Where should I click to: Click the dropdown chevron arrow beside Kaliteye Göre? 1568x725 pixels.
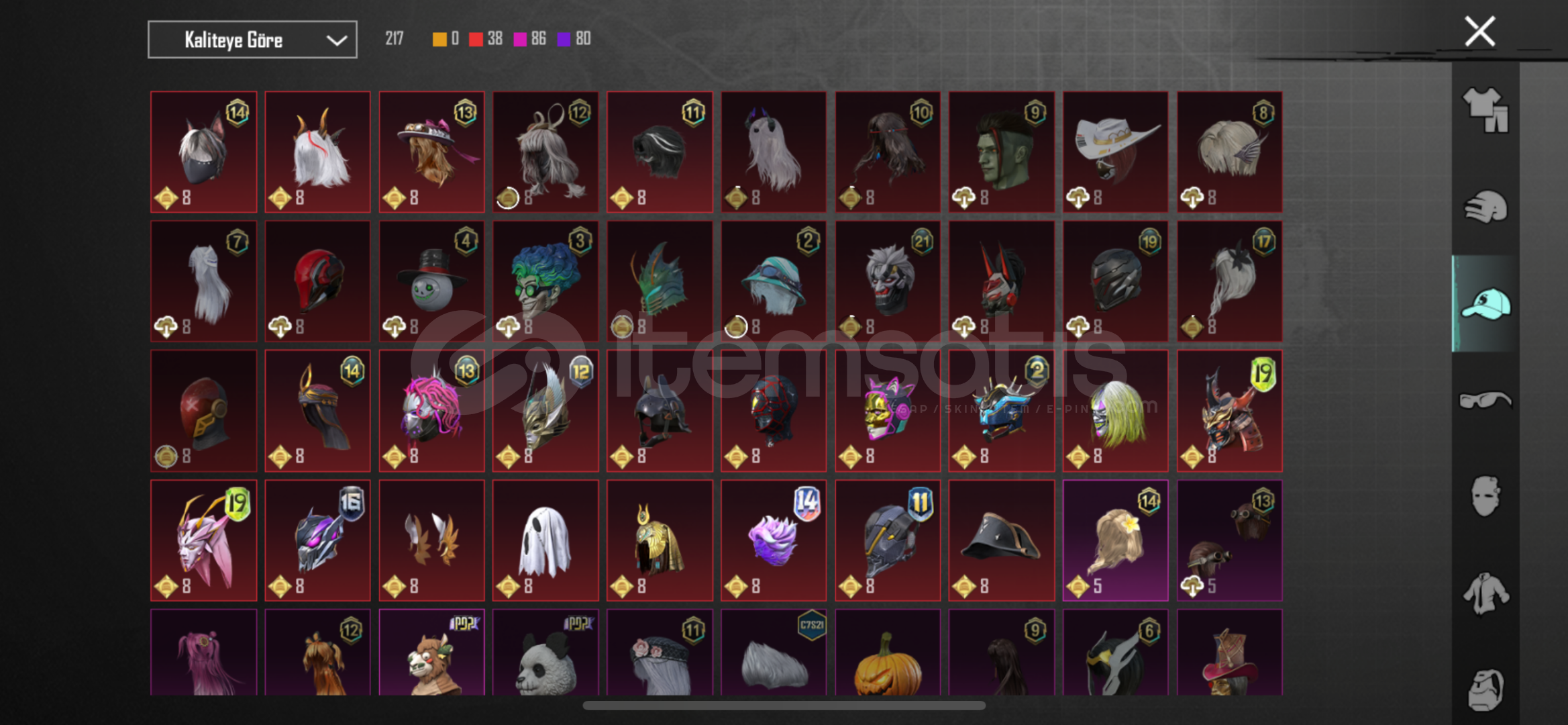[336, 40]
